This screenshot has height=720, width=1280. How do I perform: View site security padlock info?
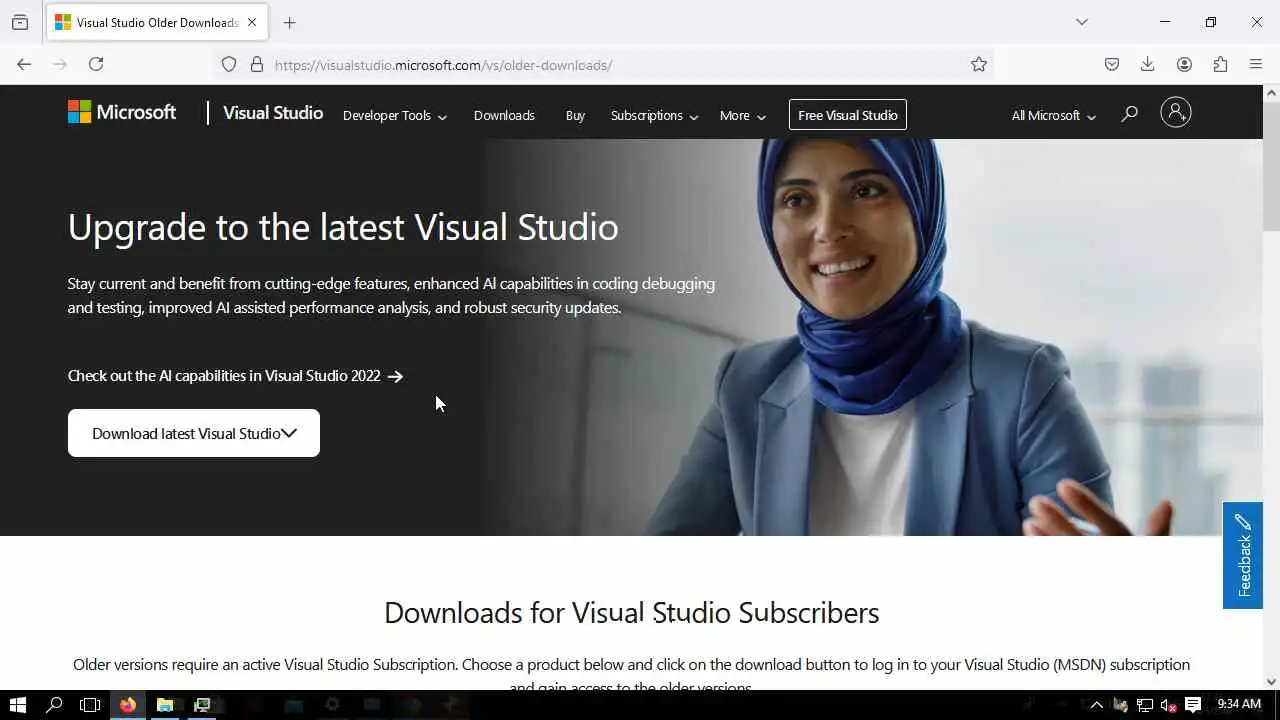(257, 64)
